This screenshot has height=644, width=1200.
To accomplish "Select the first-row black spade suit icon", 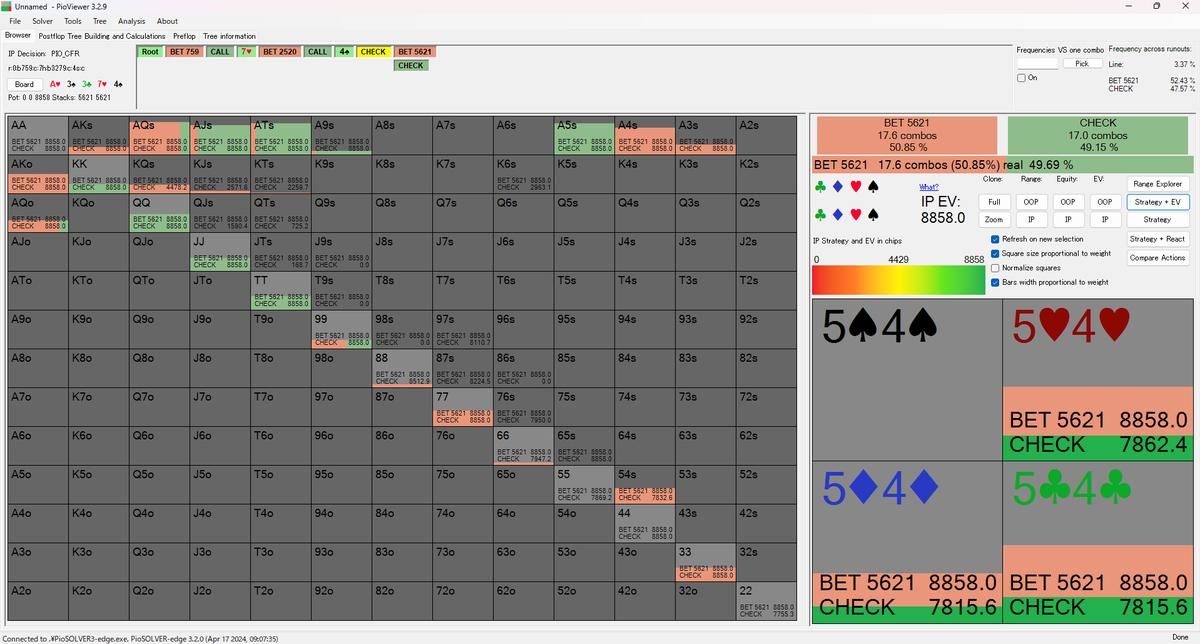I will (x=873, y=187).
